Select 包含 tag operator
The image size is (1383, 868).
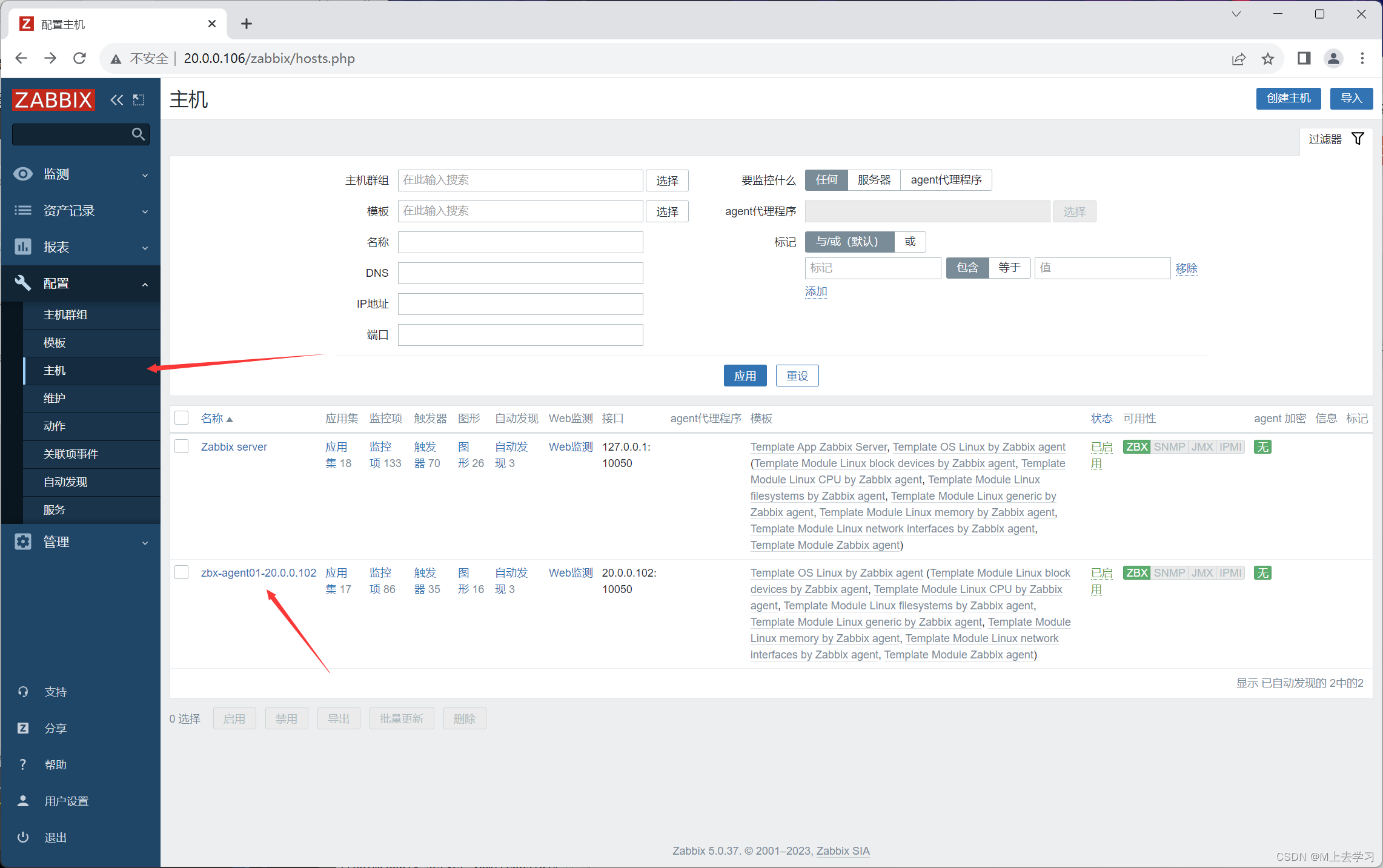(967, 268)
